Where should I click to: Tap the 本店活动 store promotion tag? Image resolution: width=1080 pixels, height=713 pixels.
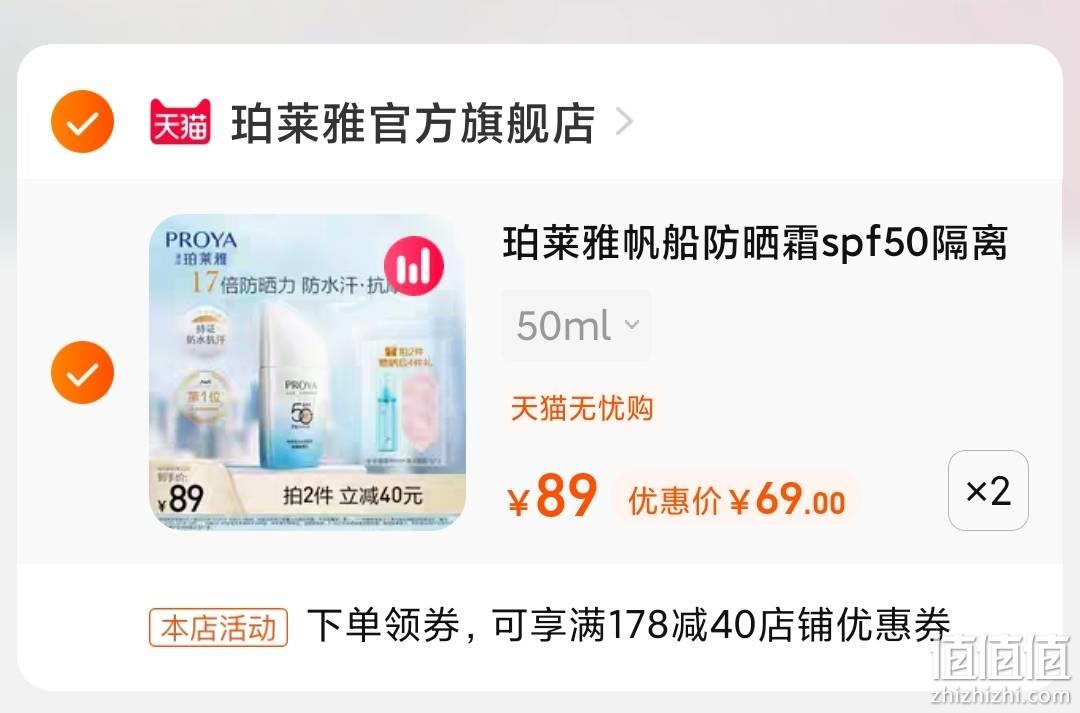click(x=218, y=628)
